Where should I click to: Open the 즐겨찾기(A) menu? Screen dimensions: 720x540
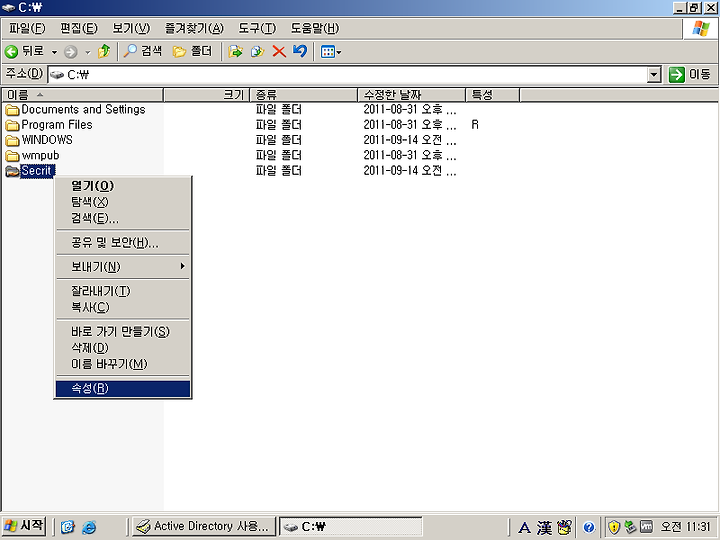[x=194, y=28]
